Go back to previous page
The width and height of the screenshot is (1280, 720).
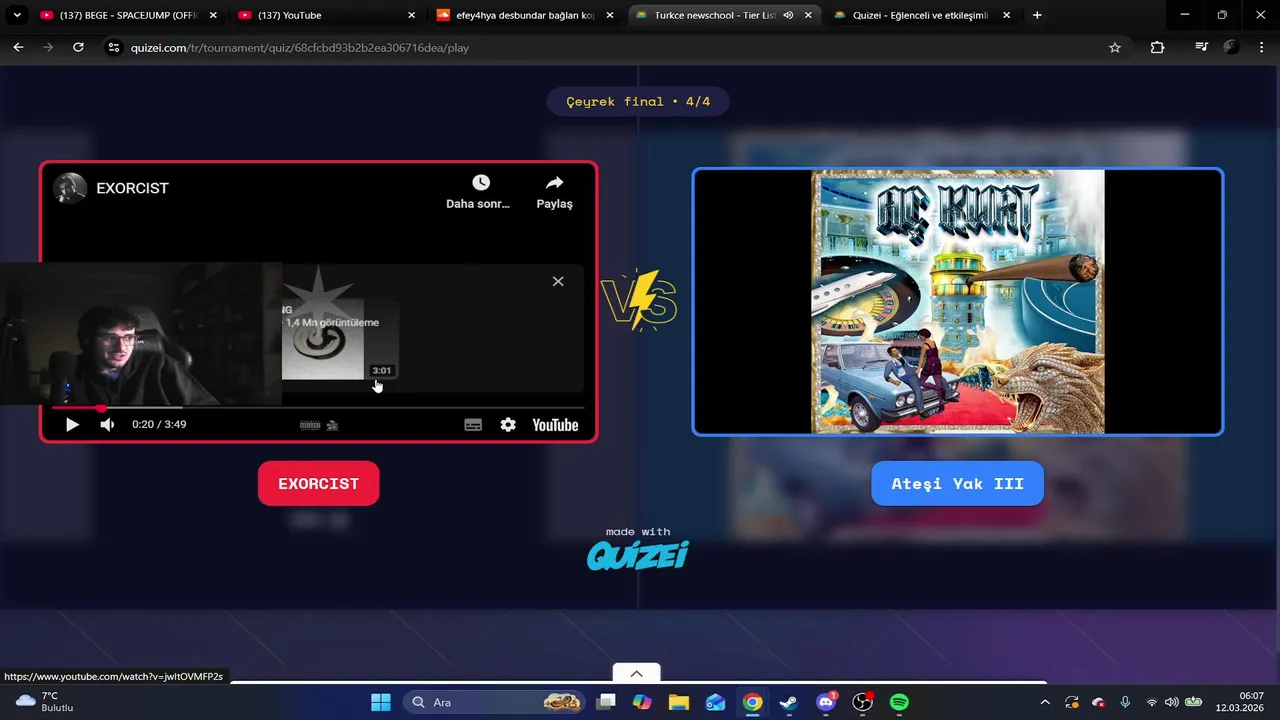coord(18,47)
